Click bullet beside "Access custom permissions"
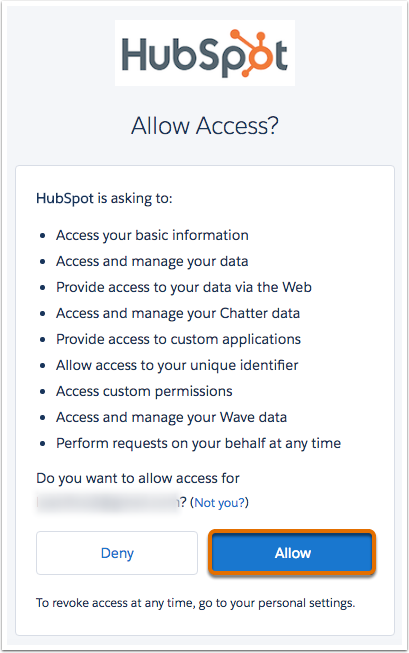This screenshot has width=409, height=653. tap(42, 392)
